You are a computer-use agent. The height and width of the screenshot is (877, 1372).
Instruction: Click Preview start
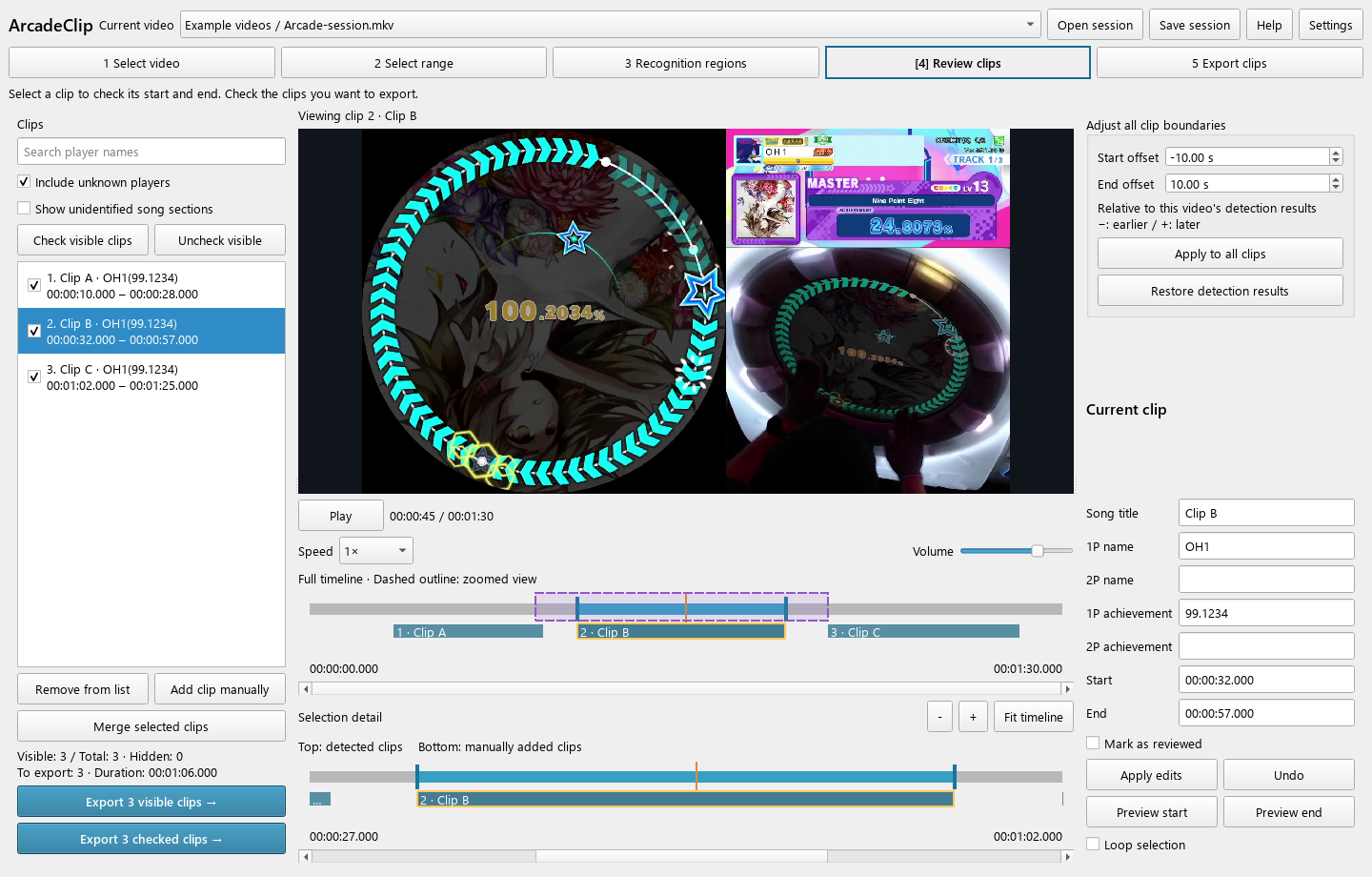tap(1152, 812)
